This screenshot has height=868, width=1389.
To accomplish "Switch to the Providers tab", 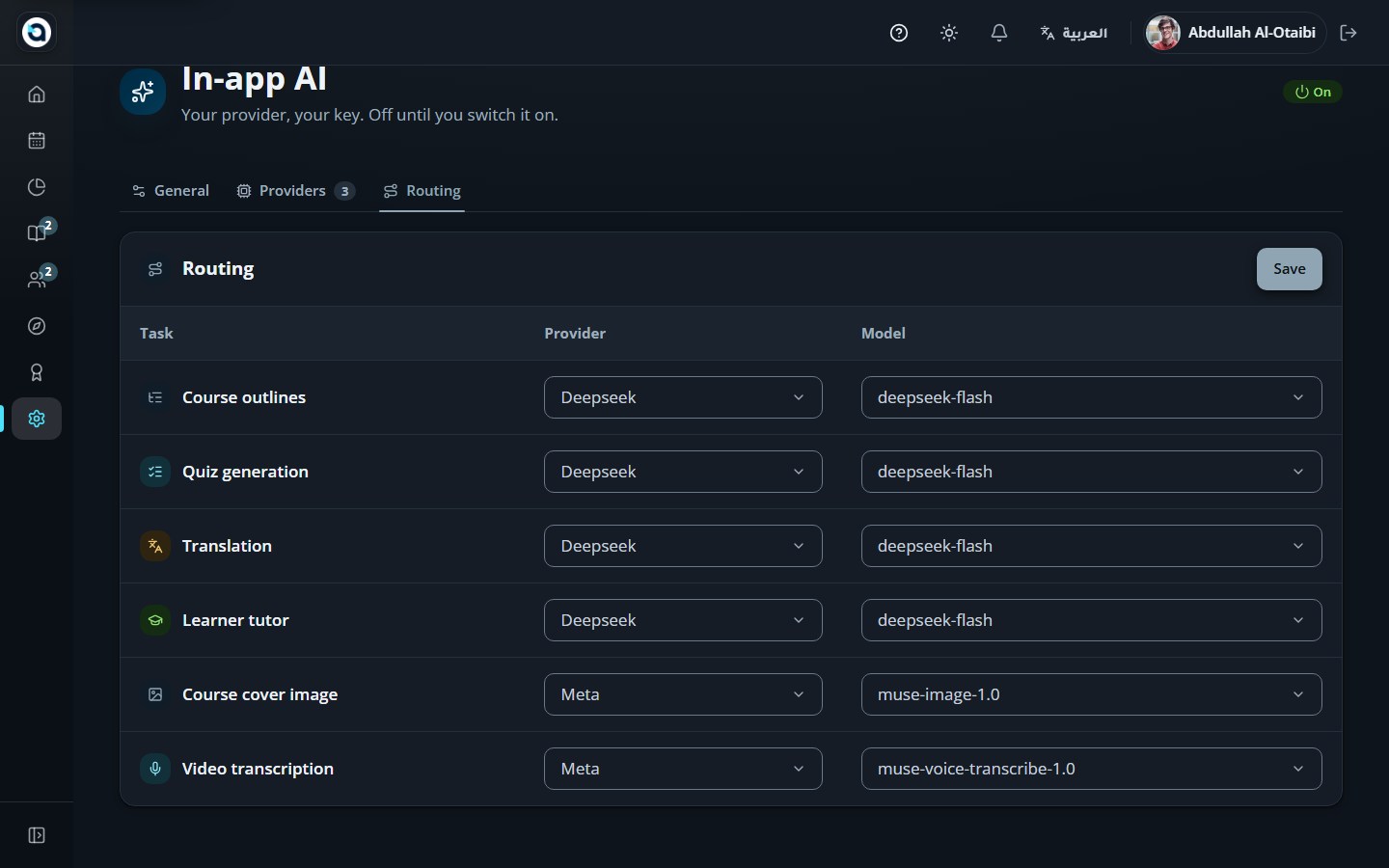I will pos(295,191).
